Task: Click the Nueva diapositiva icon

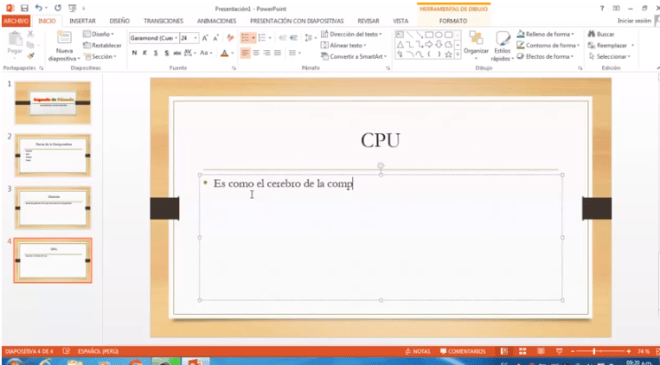Action: (64, 37)
